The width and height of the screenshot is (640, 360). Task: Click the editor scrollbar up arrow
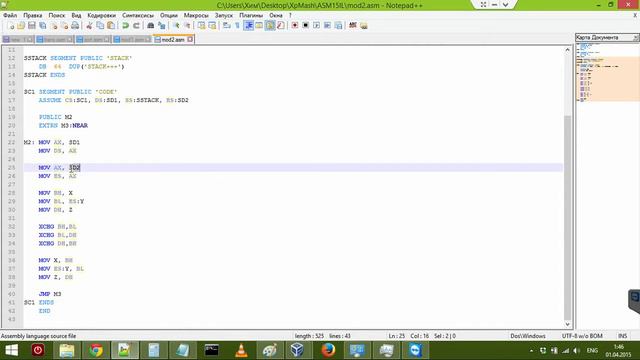(567, 50)
